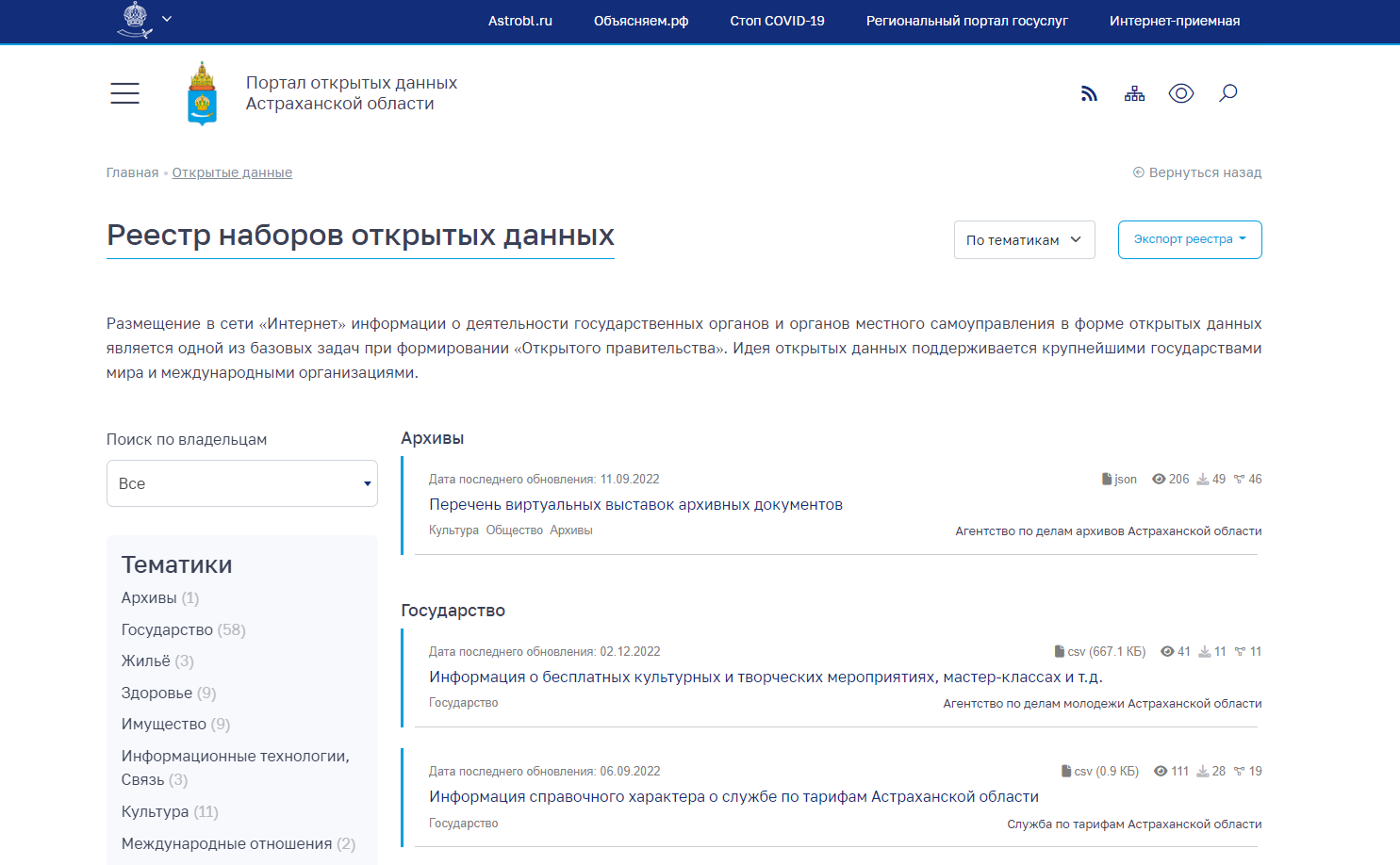1400x865 pixels.
Task: Click the Astrakhan coat of arms logo
Action: (x=202, y=93)
